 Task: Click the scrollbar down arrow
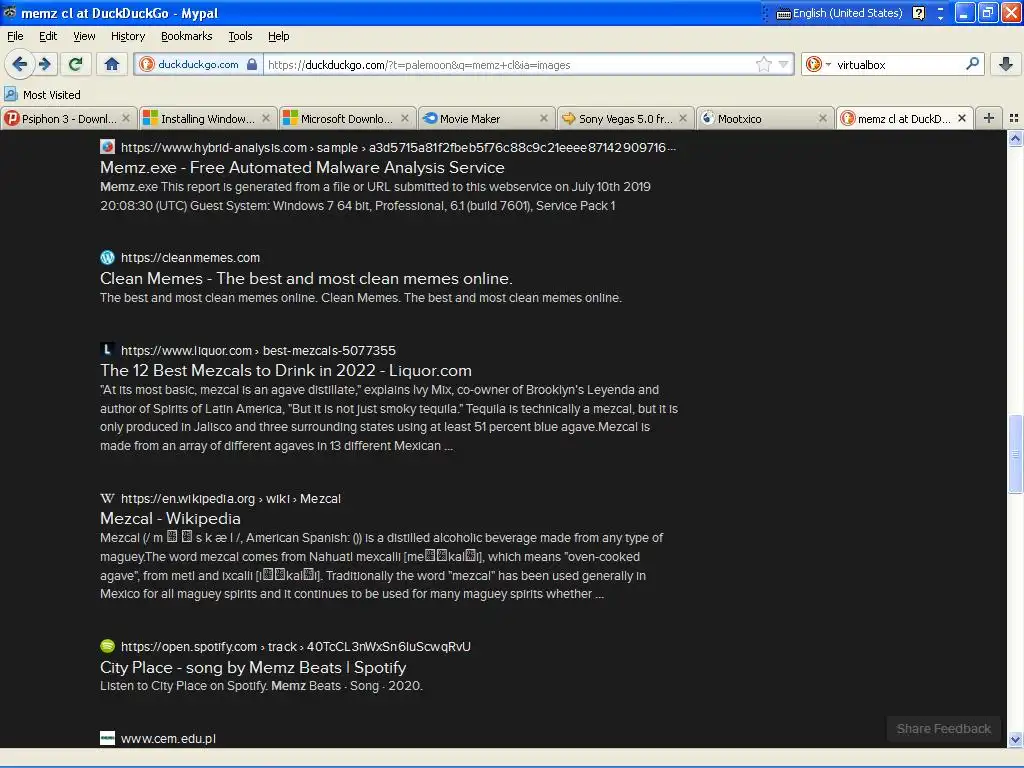click(x=1015, y=740)
